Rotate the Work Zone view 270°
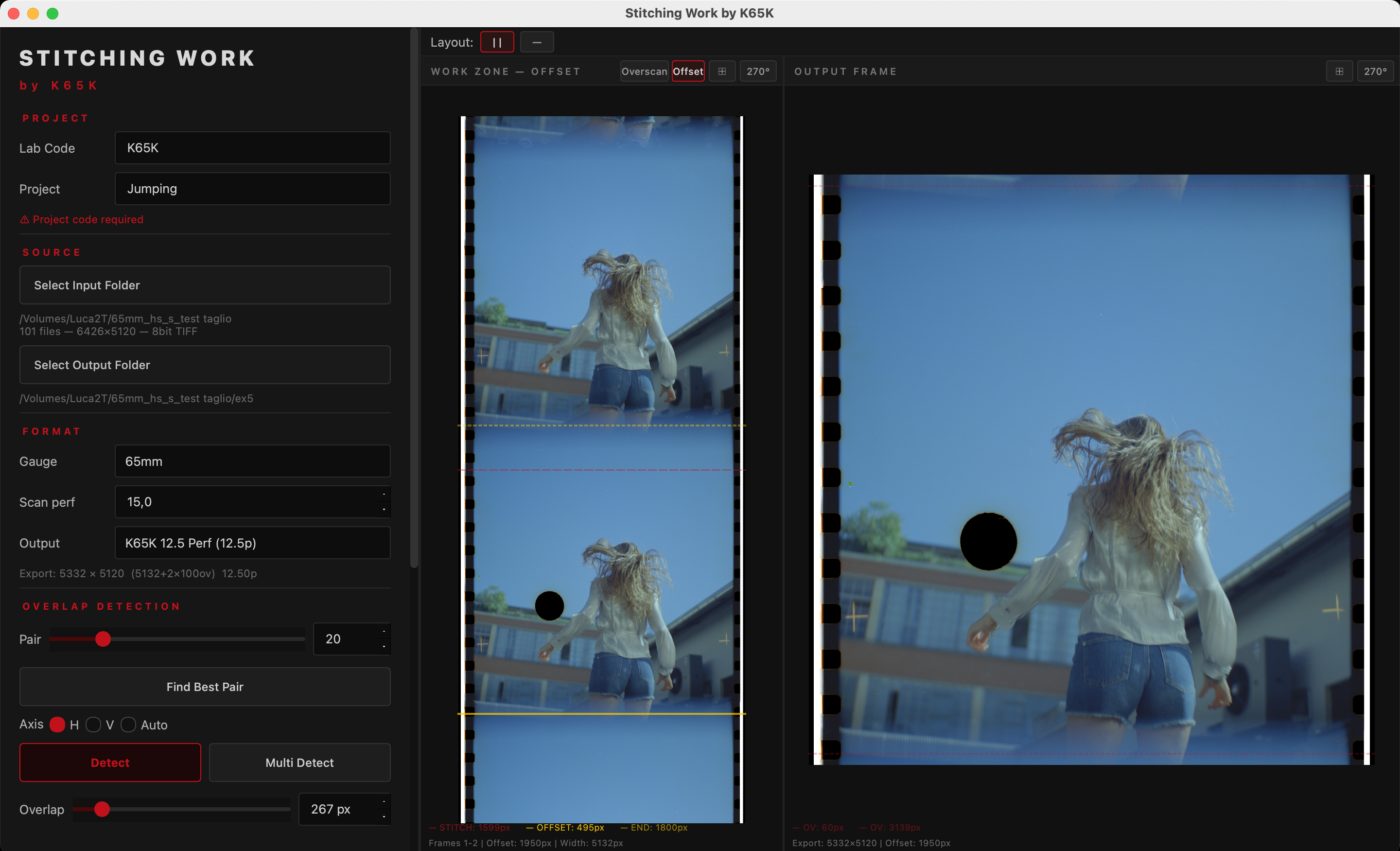 click(x=758, y=71)
